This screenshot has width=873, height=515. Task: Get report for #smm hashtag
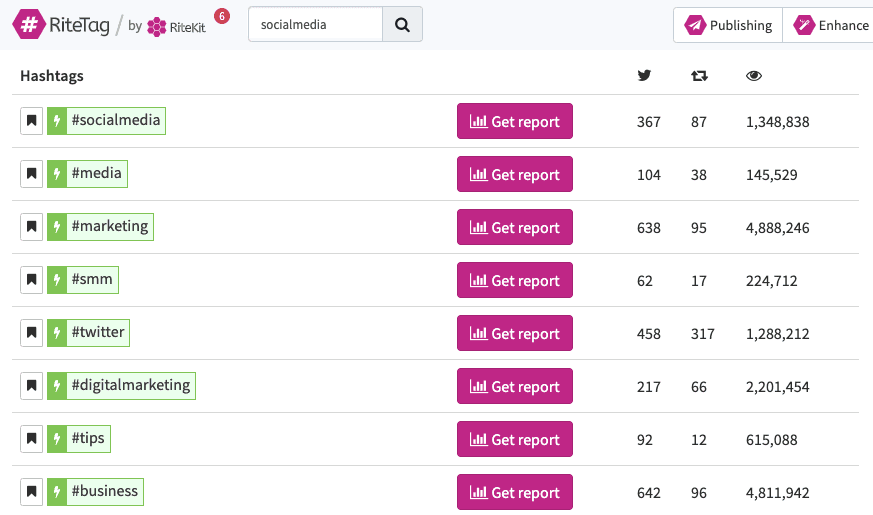pos(515,281)
